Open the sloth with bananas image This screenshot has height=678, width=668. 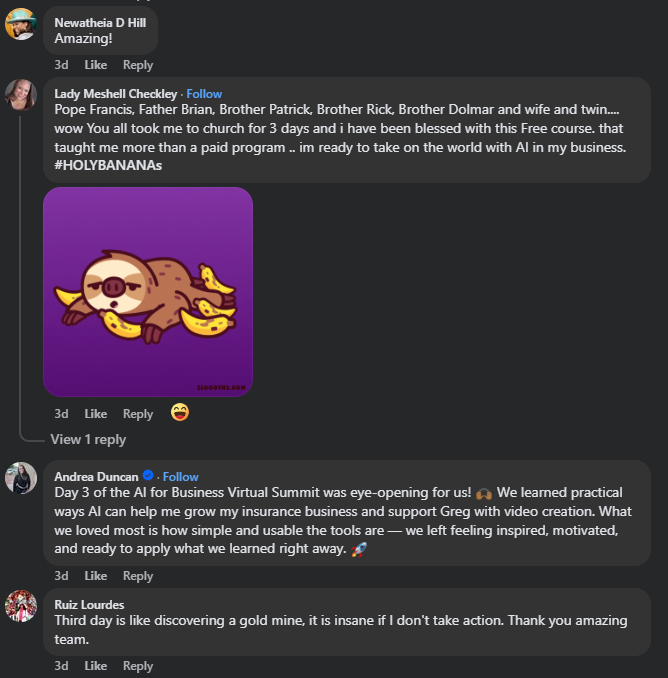[x=148, y=292]
